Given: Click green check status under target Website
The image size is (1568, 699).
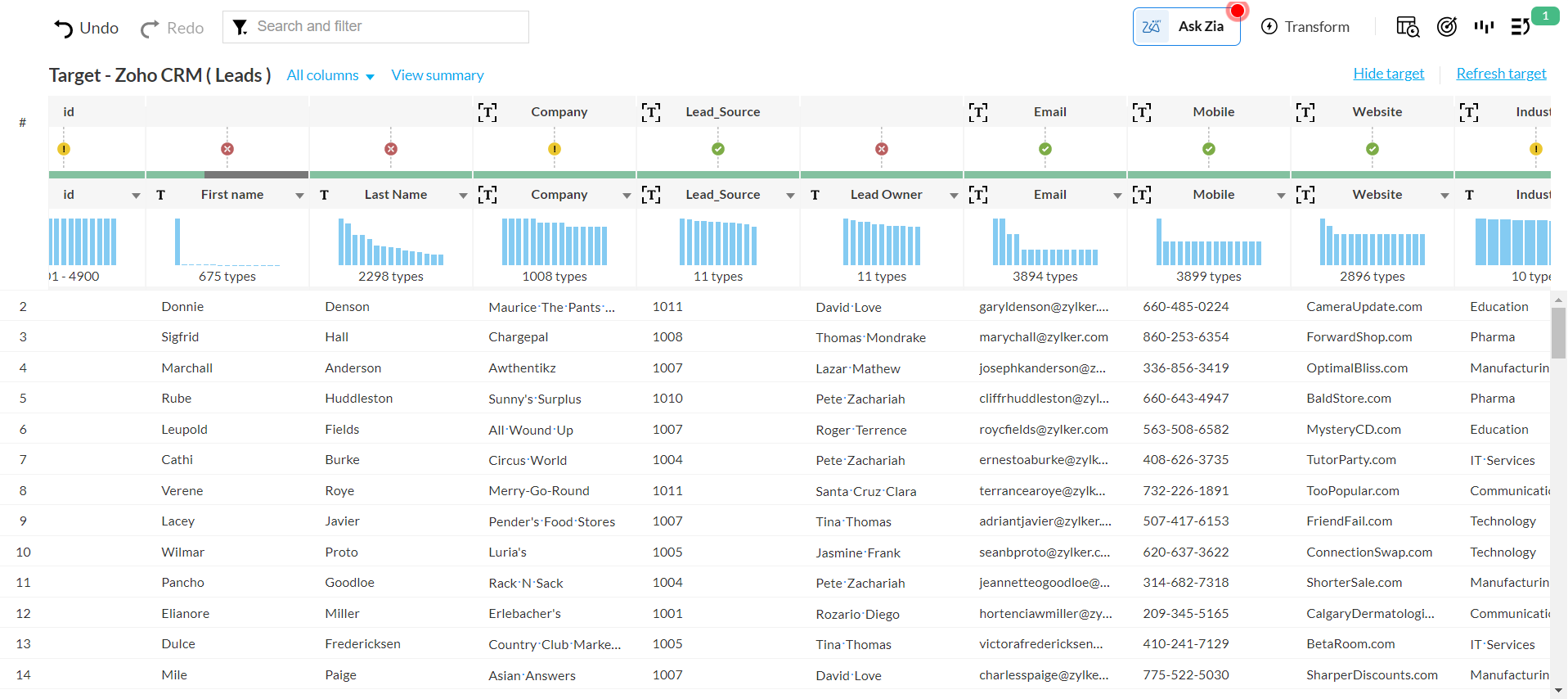Looking at the screenshot, I should pyautogui.click(x=1373, y=149).
